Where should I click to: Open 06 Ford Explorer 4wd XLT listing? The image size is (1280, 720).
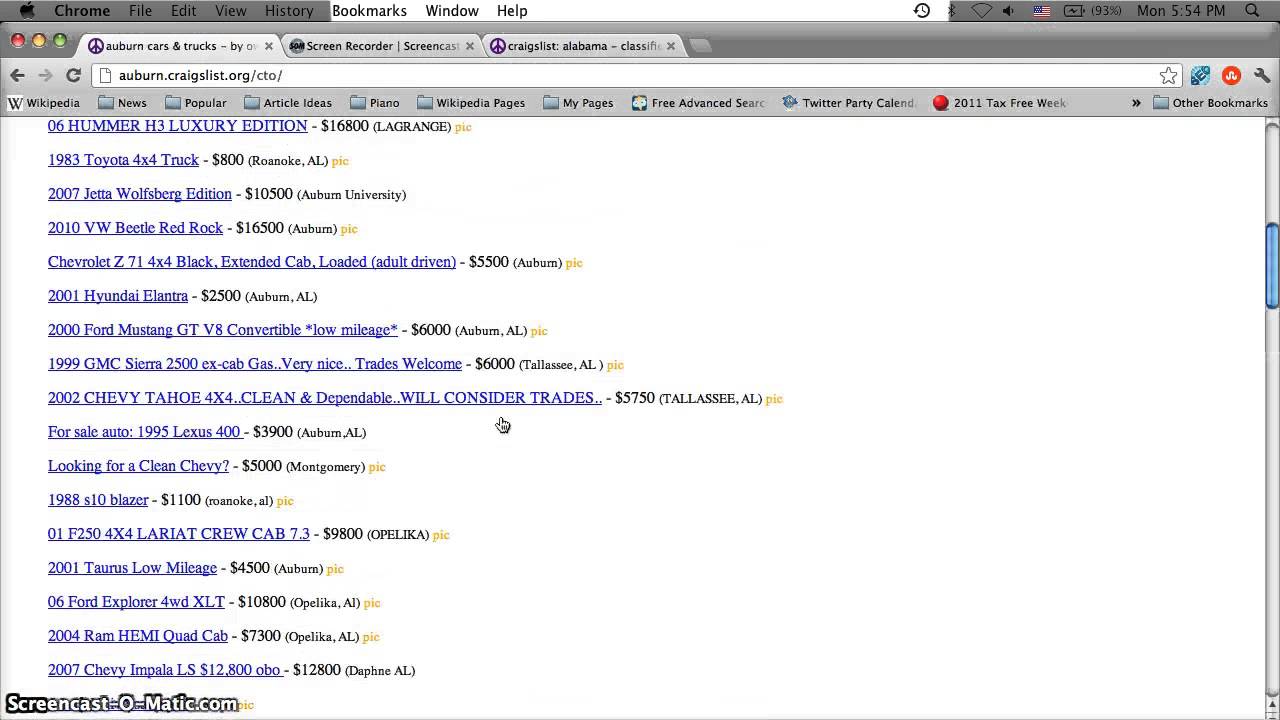[136, 602]
